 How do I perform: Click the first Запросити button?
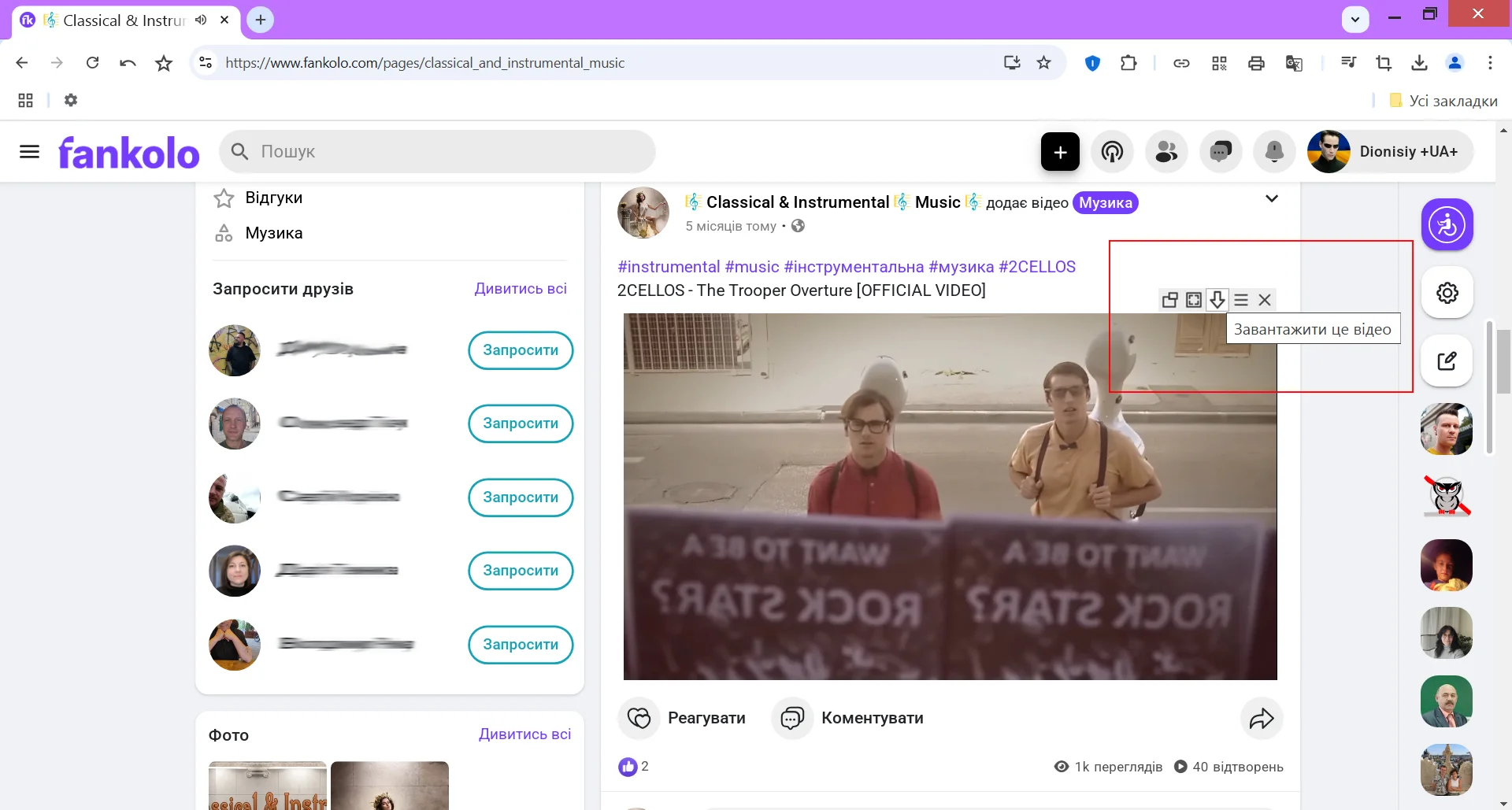(521, 350)
